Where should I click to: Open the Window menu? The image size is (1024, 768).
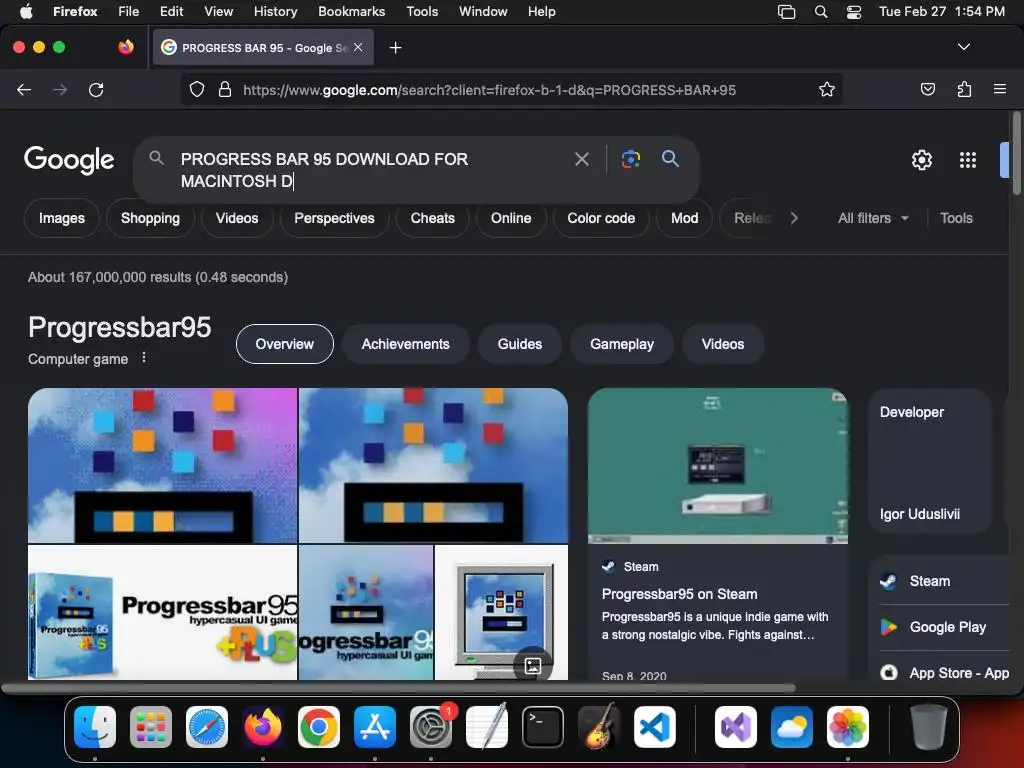click(x=483, y=12)
